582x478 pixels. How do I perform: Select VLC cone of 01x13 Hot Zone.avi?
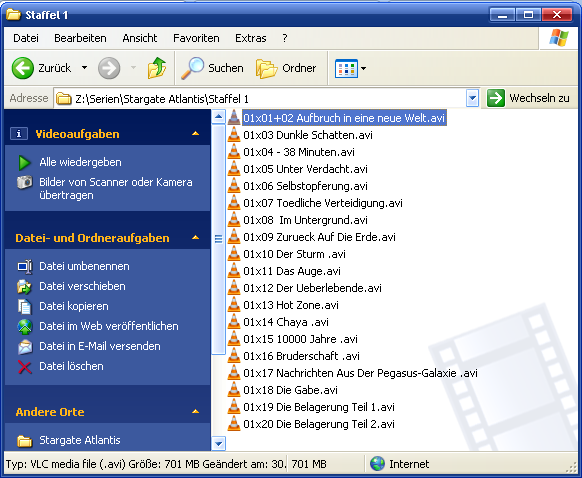[x=234, y=305]
